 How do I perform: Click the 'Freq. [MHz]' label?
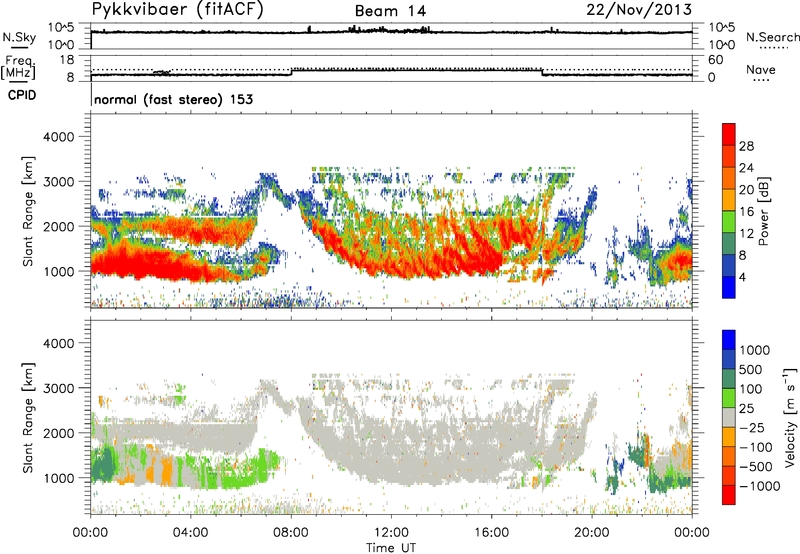[18, 68]
